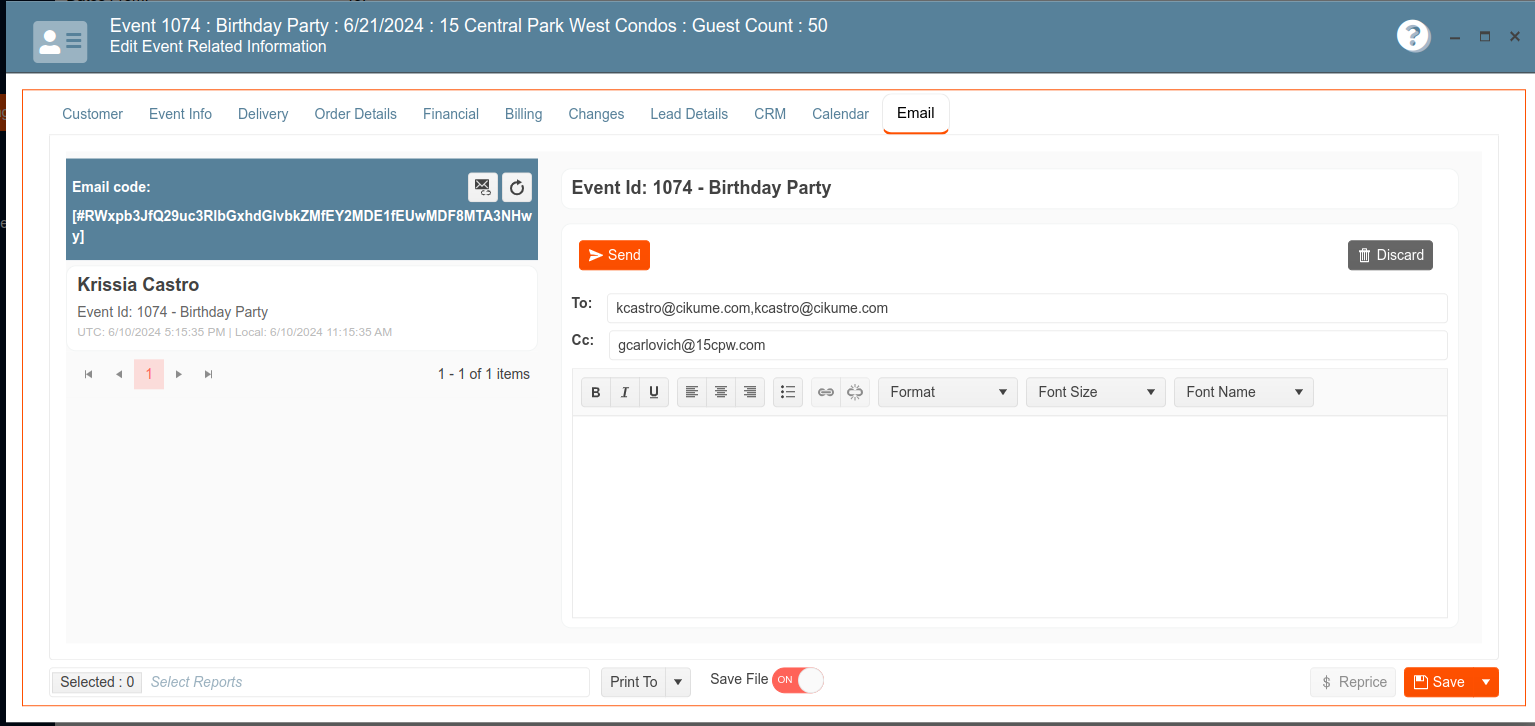Click the email subject Event Id: 1074 field
The image size is (1535, 726).
coord(1010,188)
